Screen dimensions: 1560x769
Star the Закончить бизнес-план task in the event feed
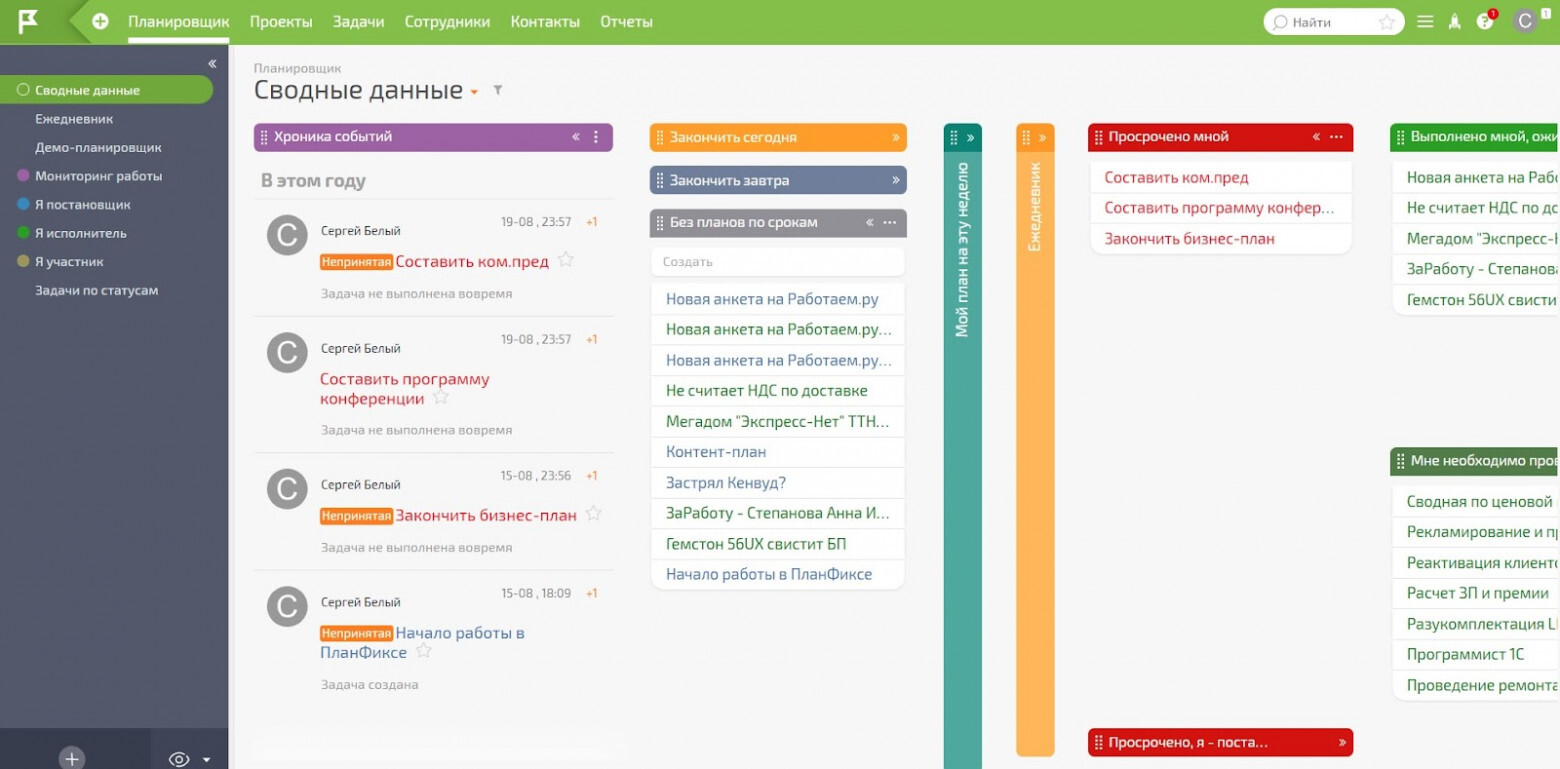pyautogui.click(x=594, y=514)
